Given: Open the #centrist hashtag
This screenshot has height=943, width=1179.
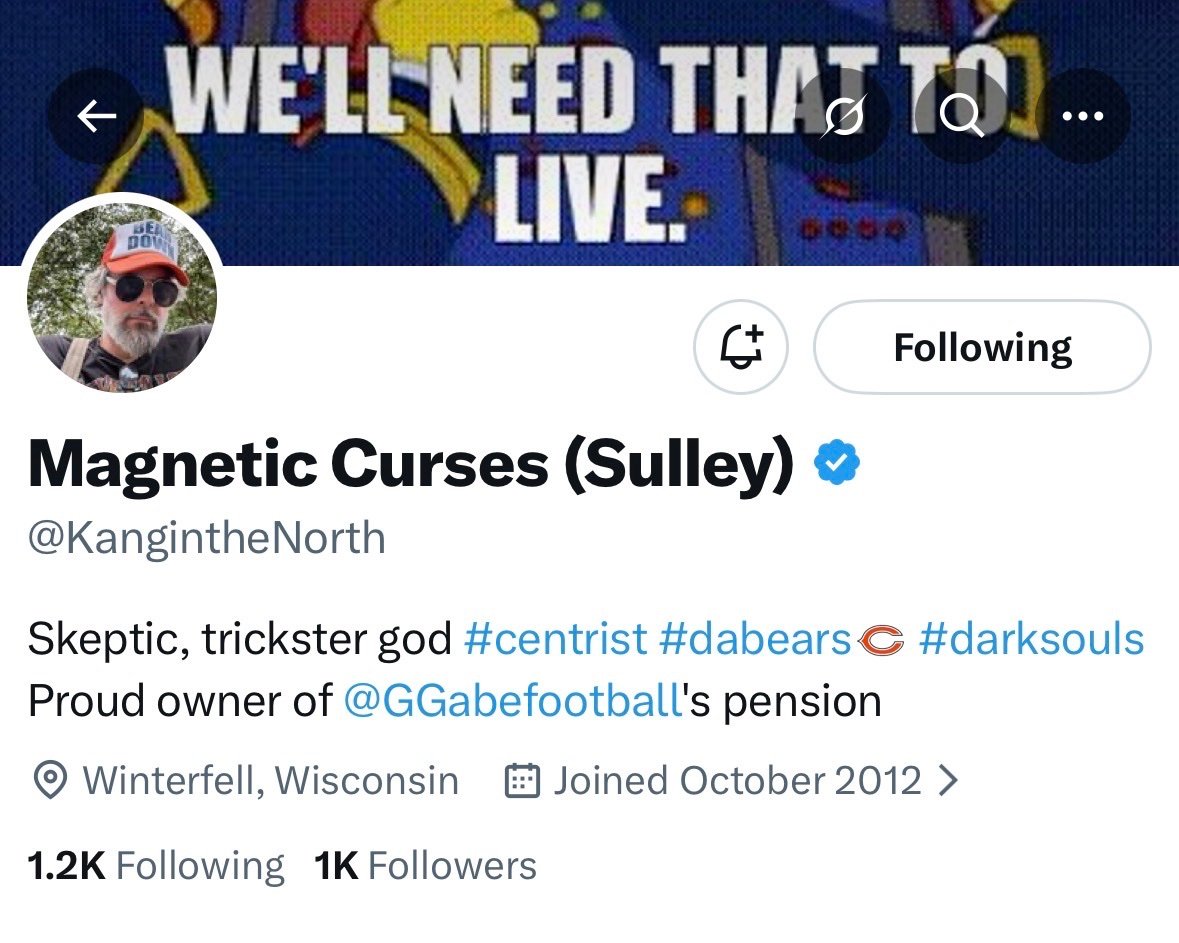Looking at the screenshot, I should (x=555, y=639).
